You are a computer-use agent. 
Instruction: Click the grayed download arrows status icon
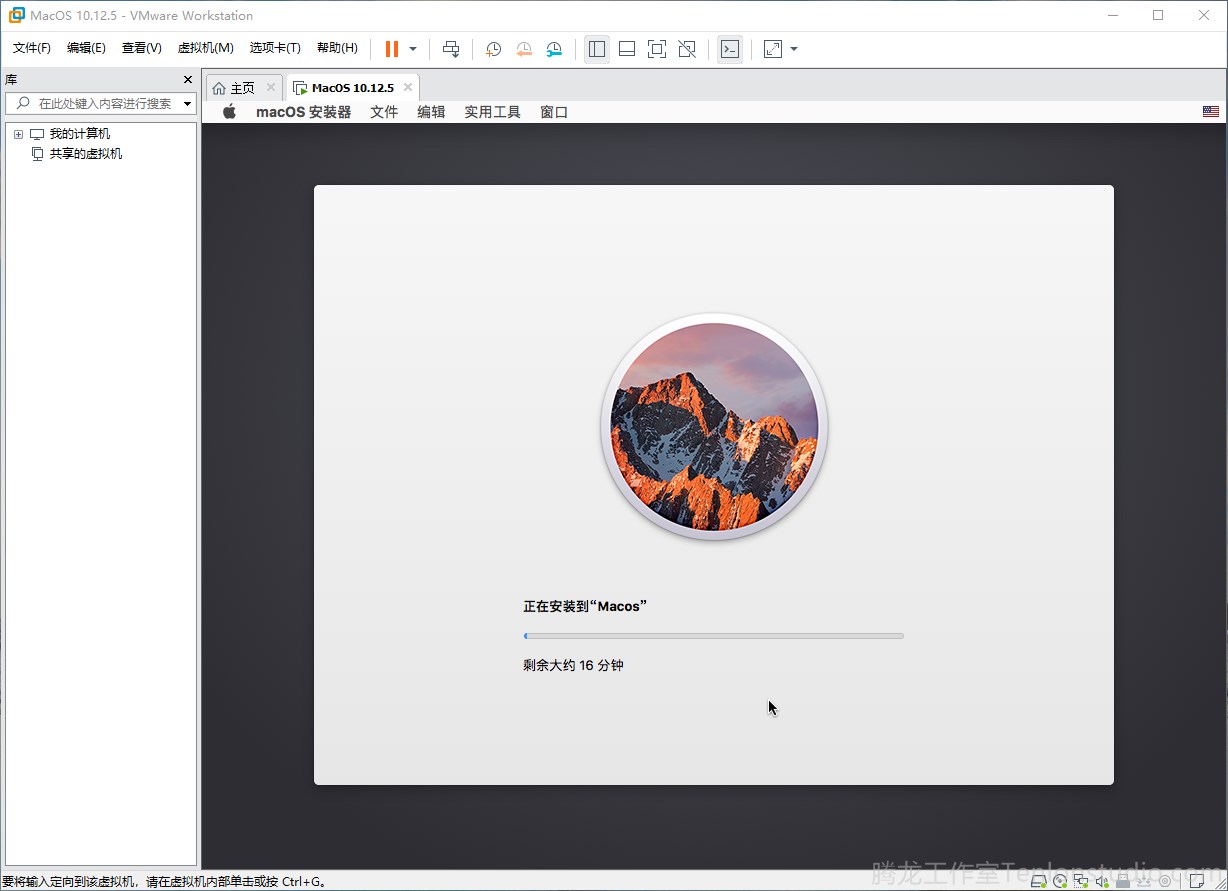[x=1144, y=882]
